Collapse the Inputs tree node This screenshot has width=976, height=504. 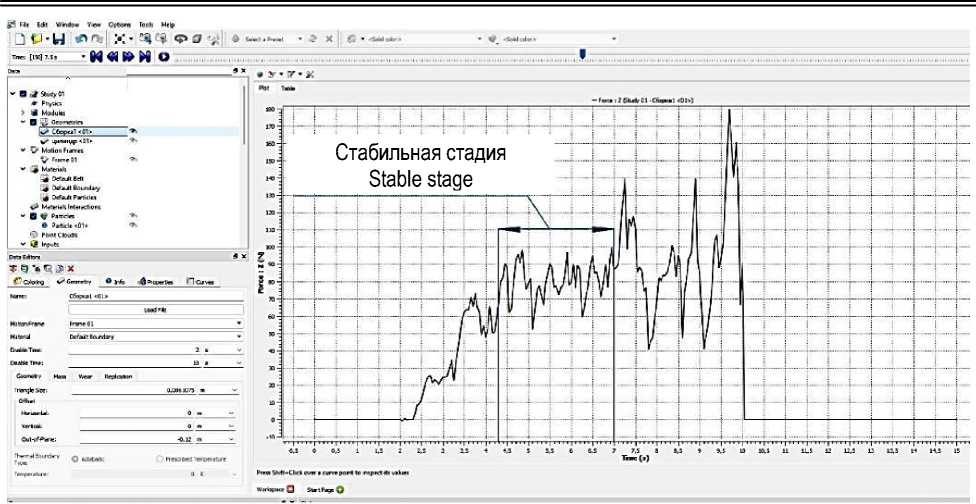click(x=24, y=245)
